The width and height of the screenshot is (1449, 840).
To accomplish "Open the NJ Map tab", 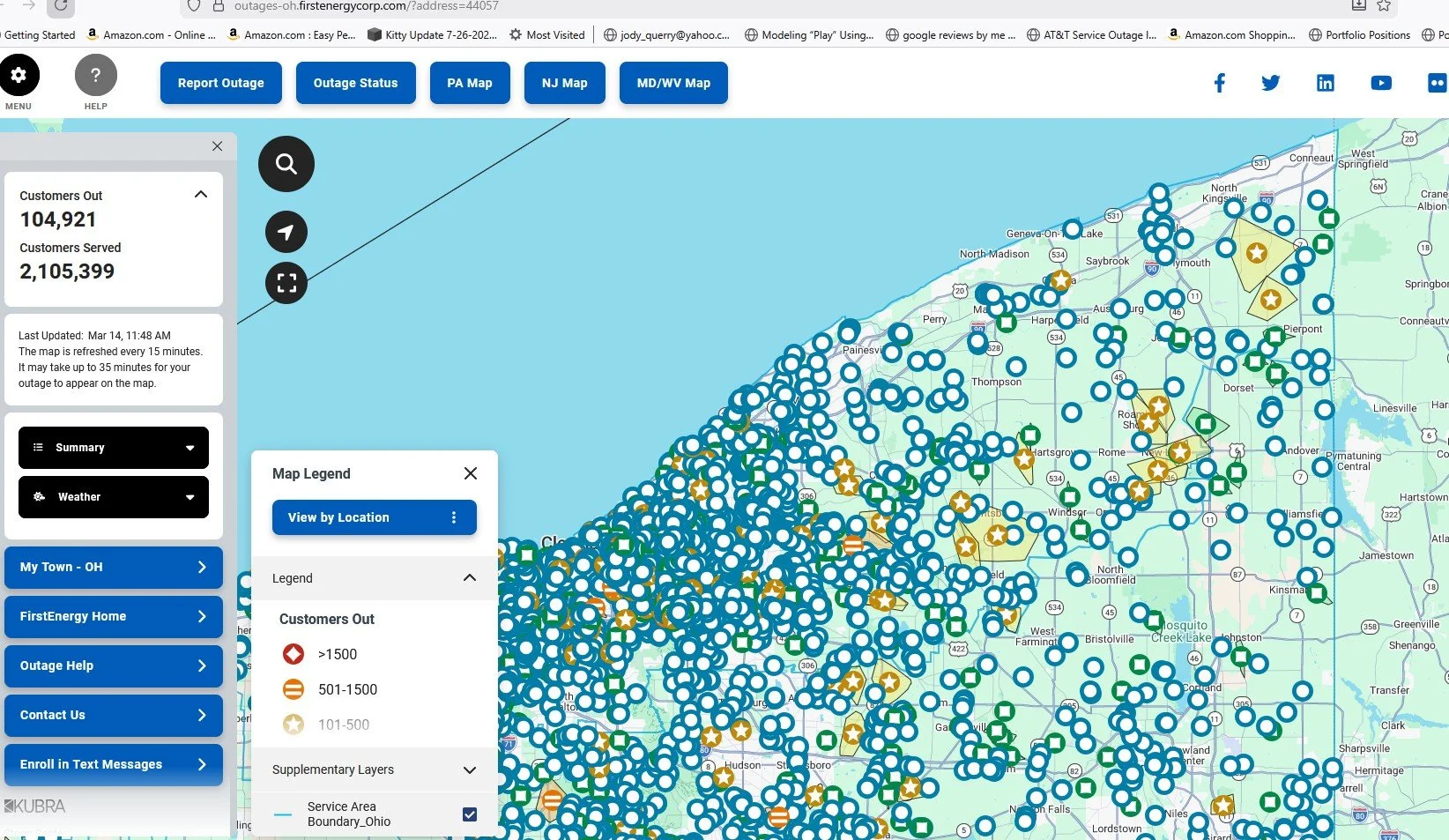I will click(x=565, y=83).
